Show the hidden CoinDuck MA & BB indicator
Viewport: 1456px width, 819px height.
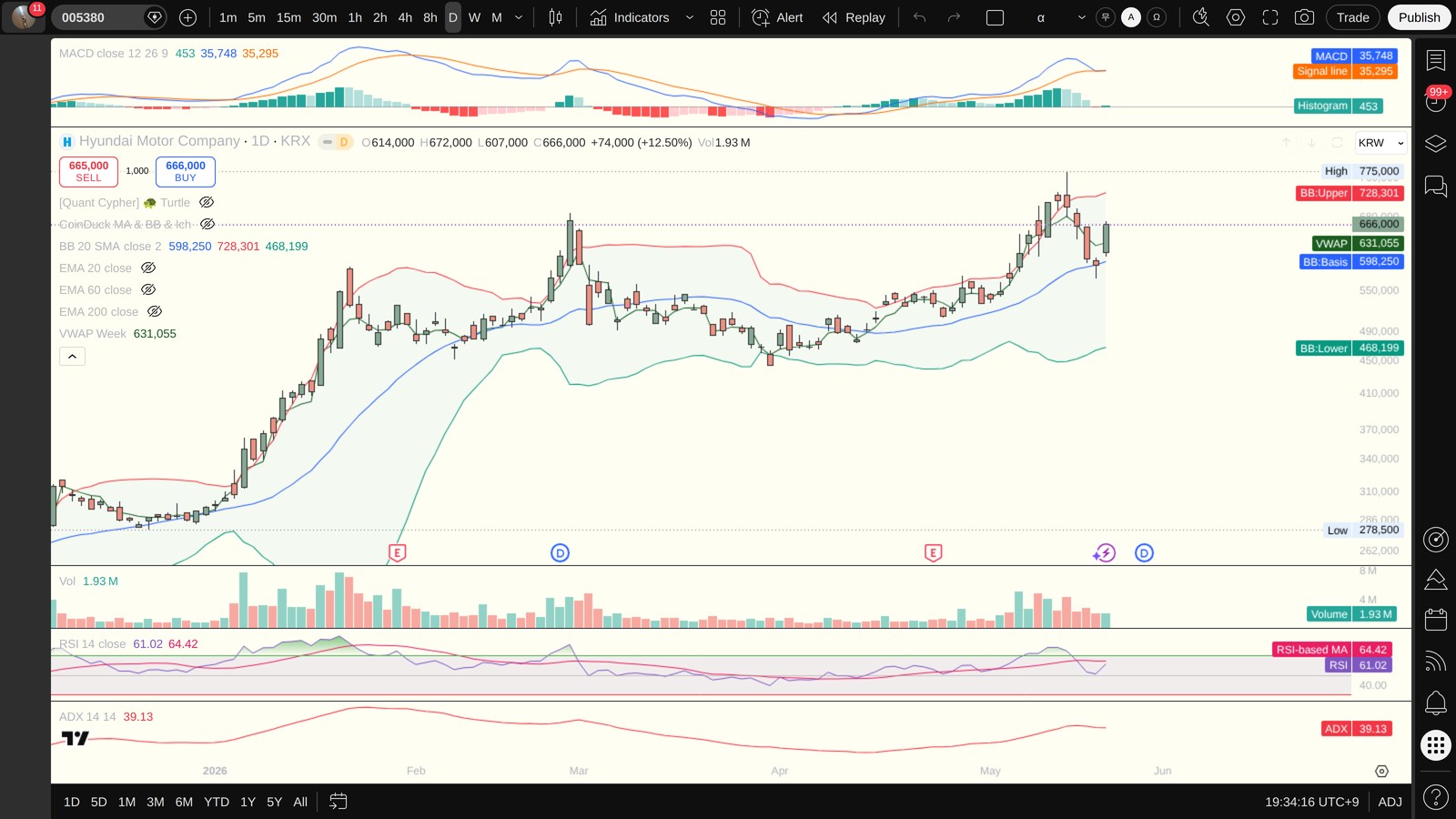point(207,224)
